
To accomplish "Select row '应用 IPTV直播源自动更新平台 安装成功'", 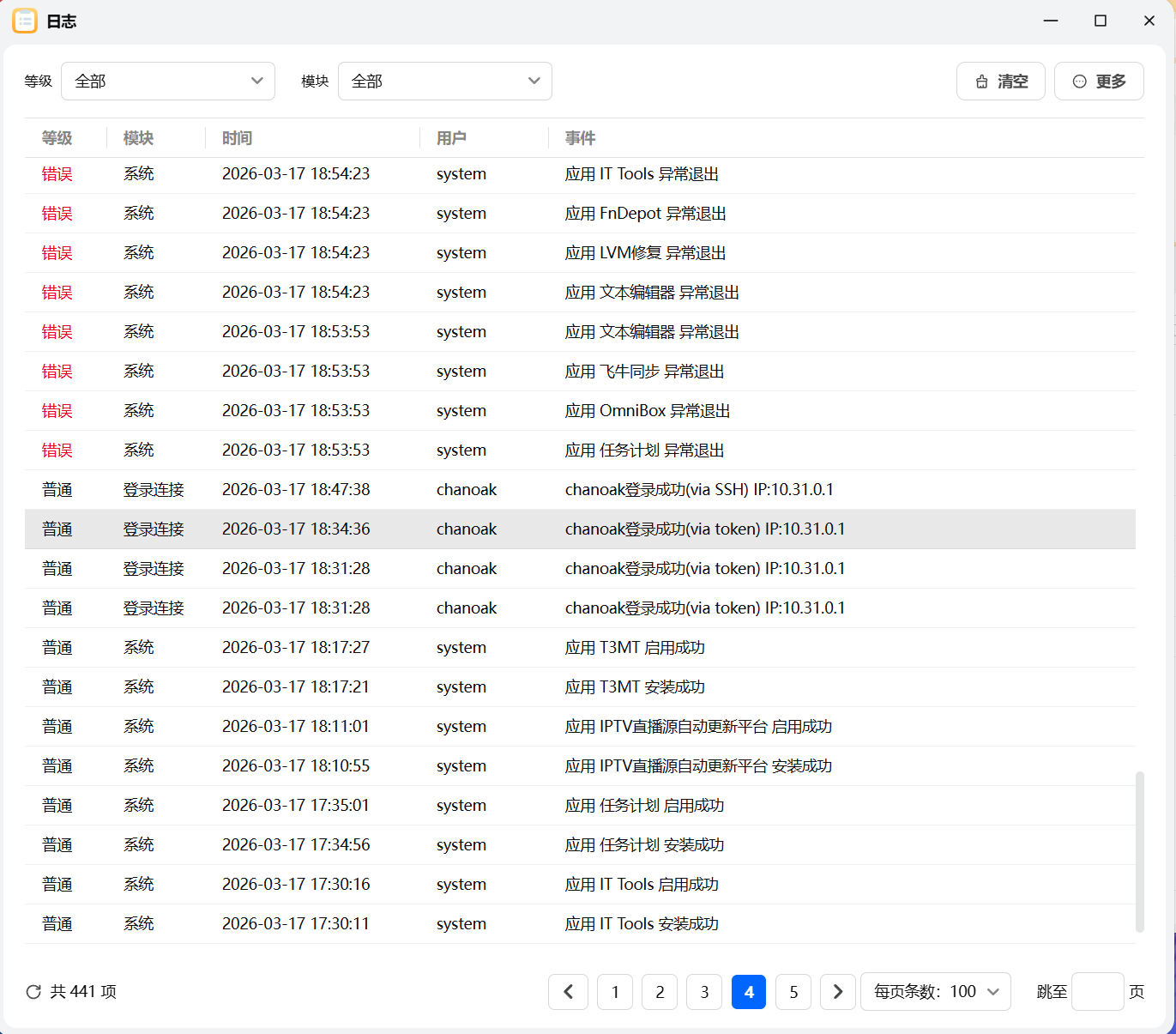I will [x=580, y=766].
